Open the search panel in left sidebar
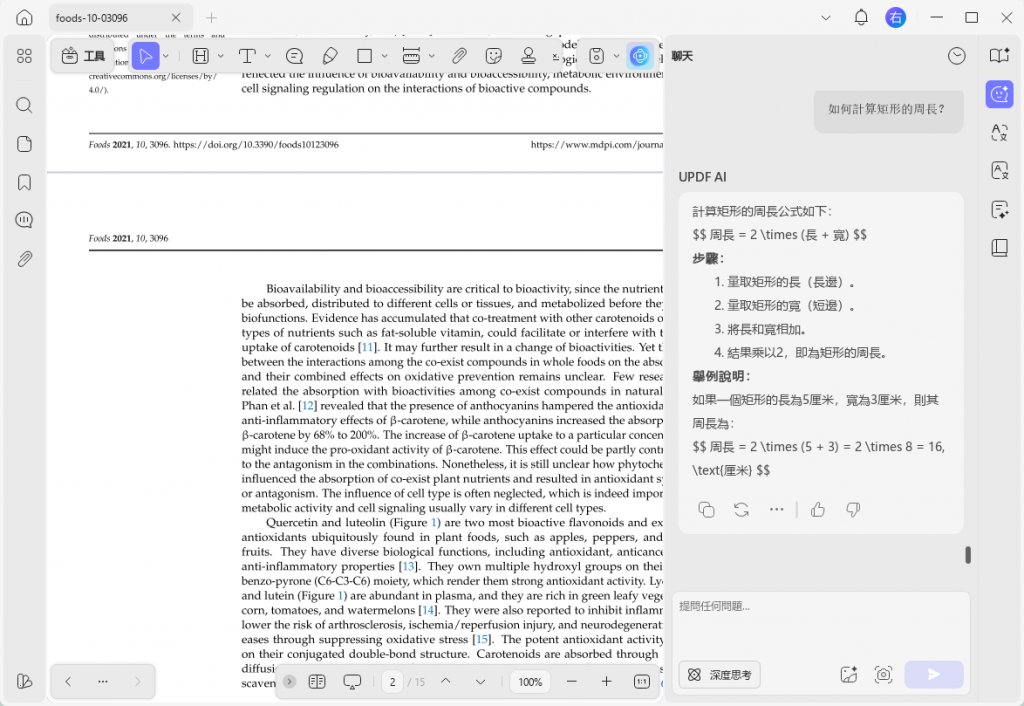Screen dimensions: 1024x706 click(24, 105)
